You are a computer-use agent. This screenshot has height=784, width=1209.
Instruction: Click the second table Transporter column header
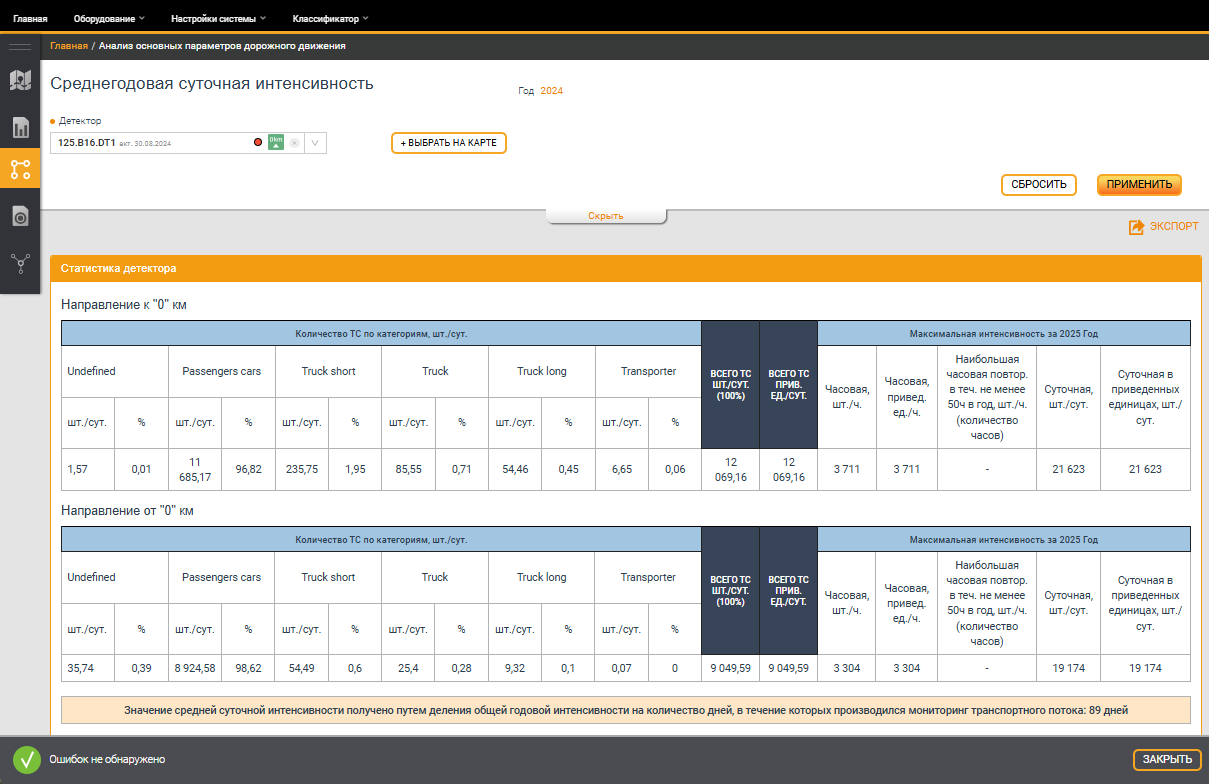click(648, 577)
